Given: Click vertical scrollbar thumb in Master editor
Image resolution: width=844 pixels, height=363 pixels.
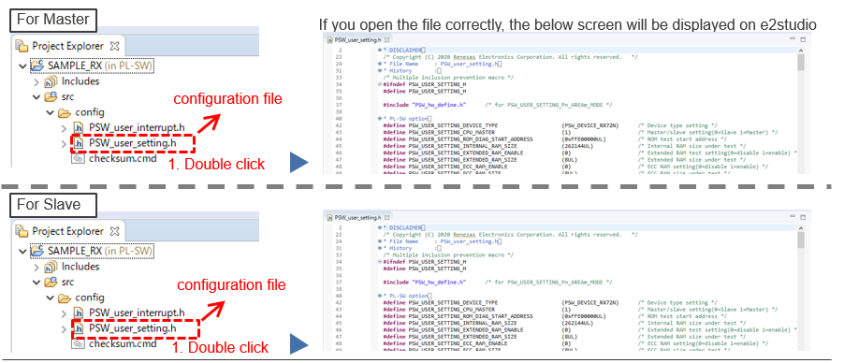Looking at the screenshot, I should coord(800,62).
